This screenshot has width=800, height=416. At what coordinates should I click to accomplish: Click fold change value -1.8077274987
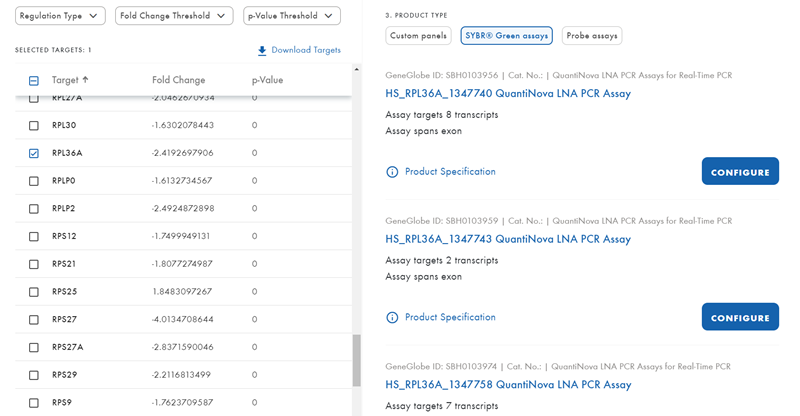(182, 263)
